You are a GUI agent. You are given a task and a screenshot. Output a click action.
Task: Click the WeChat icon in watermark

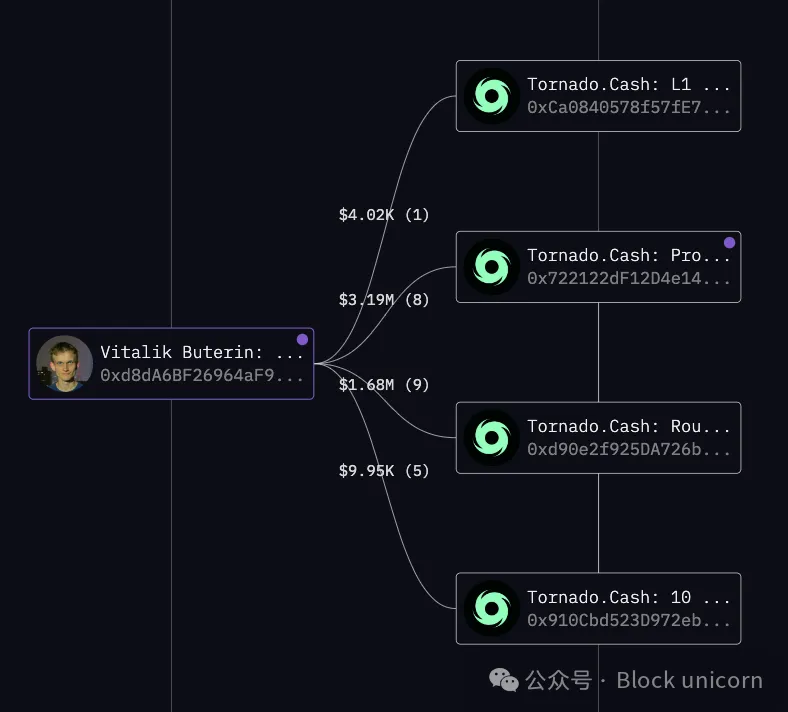(504, 680)
